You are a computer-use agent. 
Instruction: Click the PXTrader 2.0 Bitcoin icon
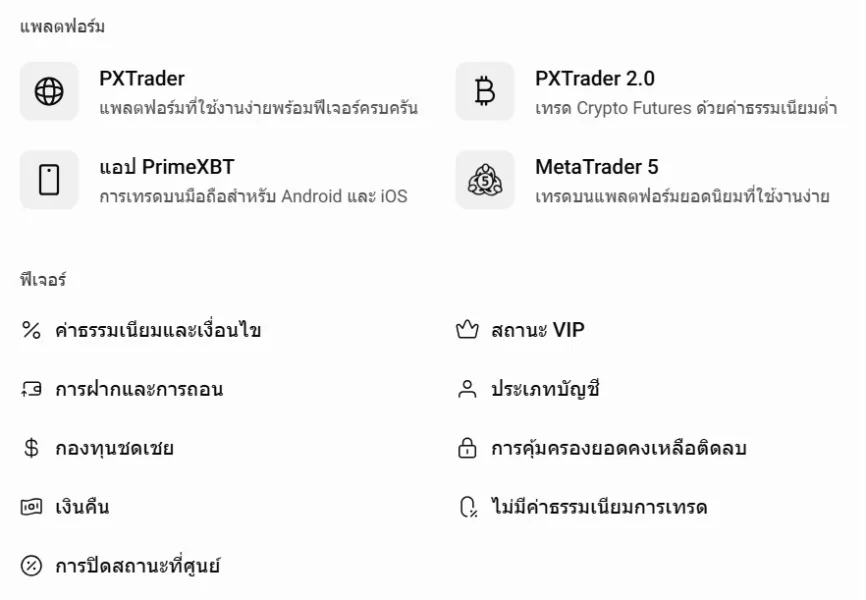pyautogui.click(x=485, y=92)
